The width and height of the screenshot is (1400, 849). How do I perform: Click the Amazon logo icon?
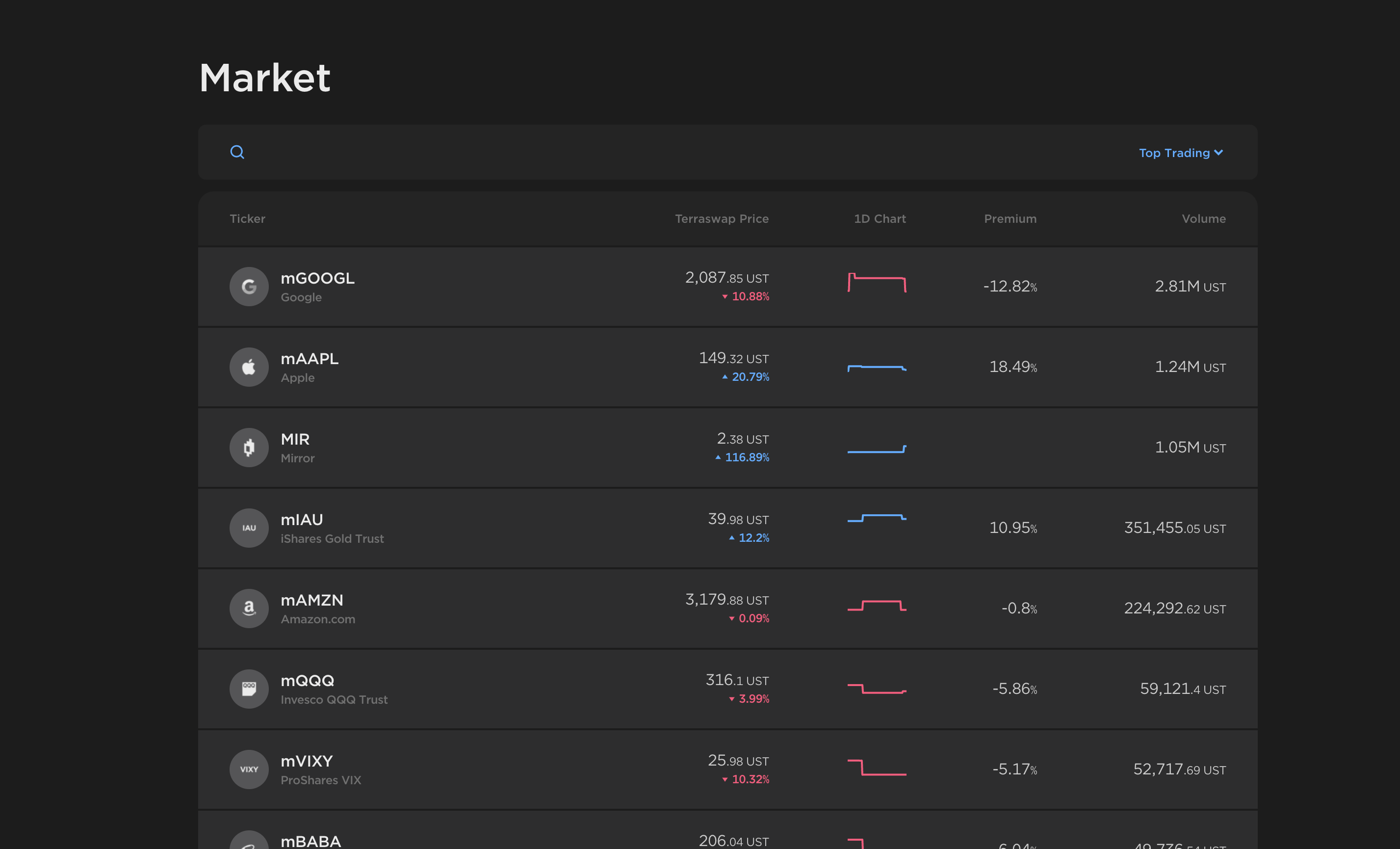tap(249, 609)
